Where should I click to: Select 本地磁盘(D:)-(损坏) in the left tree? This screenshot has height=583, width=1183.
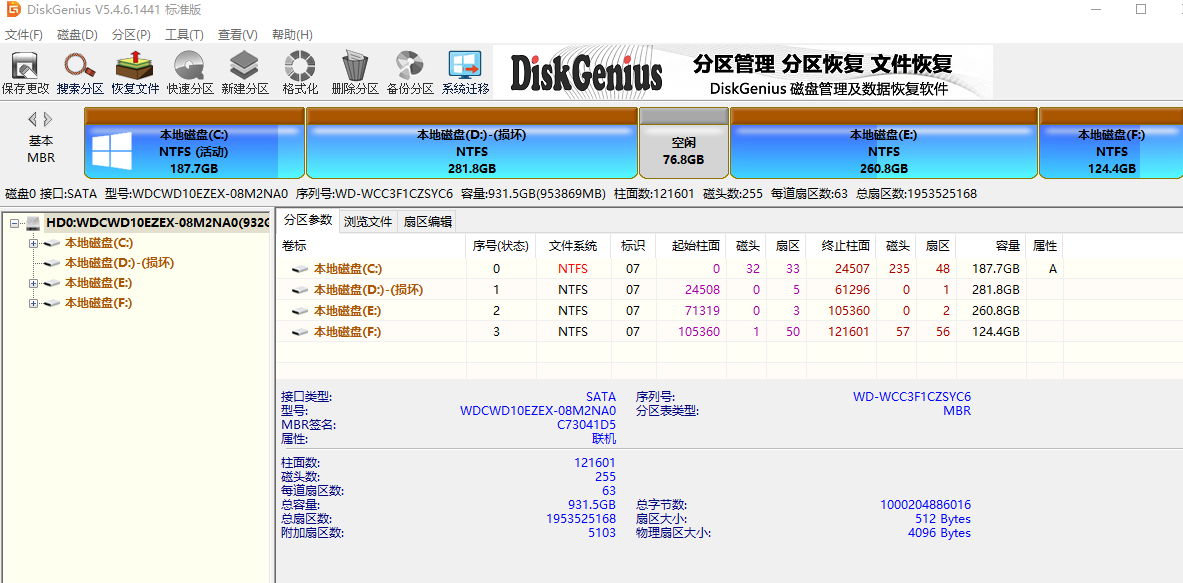[x=120, y=263]
